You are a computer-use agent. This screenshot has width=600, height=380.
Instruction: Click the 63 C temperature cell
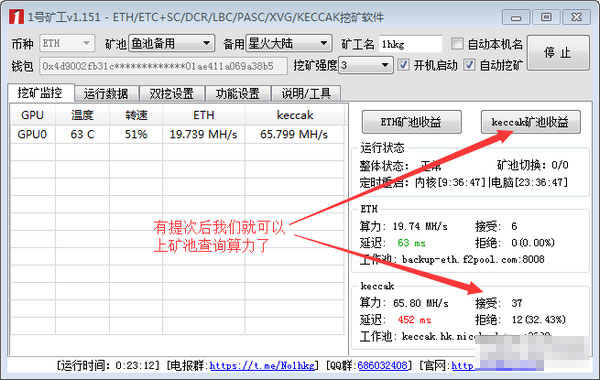click(x=82, y=134)
